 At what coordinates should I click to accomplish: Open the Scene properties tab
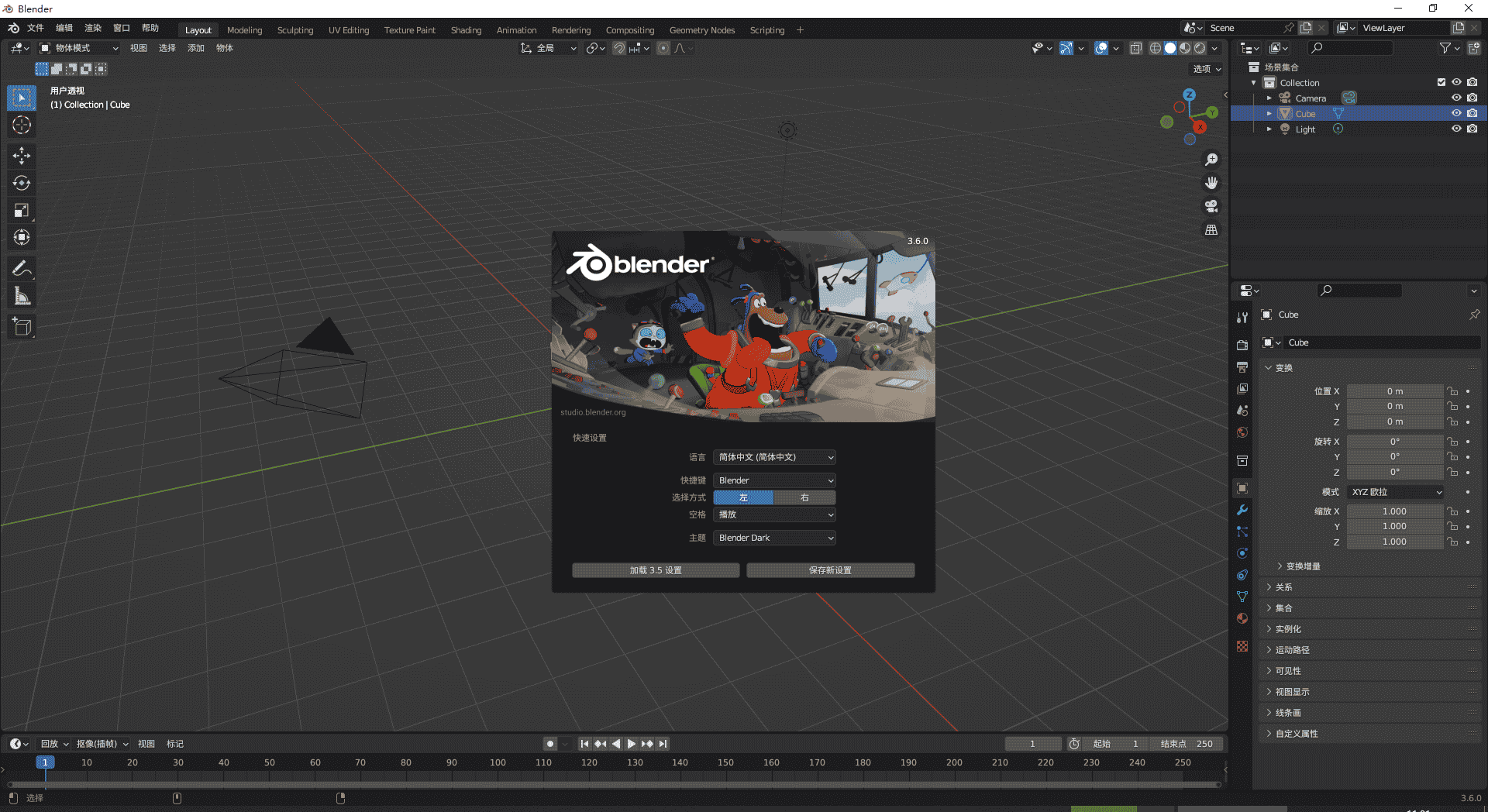click(1242, 410)
